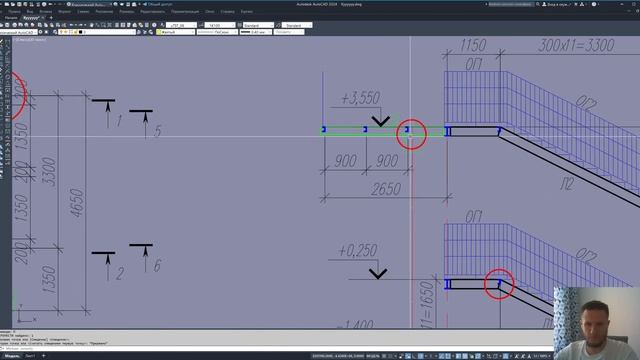The width and height of the screenshot is (640, 360).
Task: Toggle current layer lock icon
Action: [75, 32]
